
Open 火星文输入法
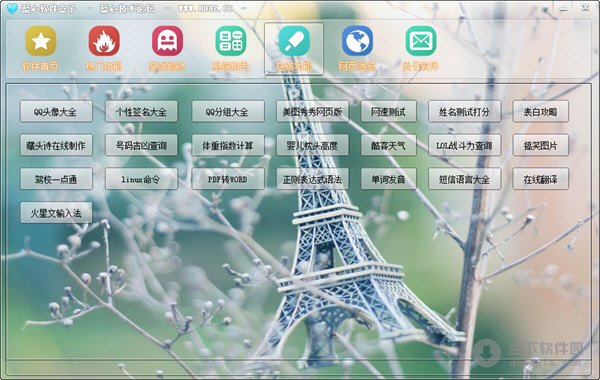(x=56, y=213)
